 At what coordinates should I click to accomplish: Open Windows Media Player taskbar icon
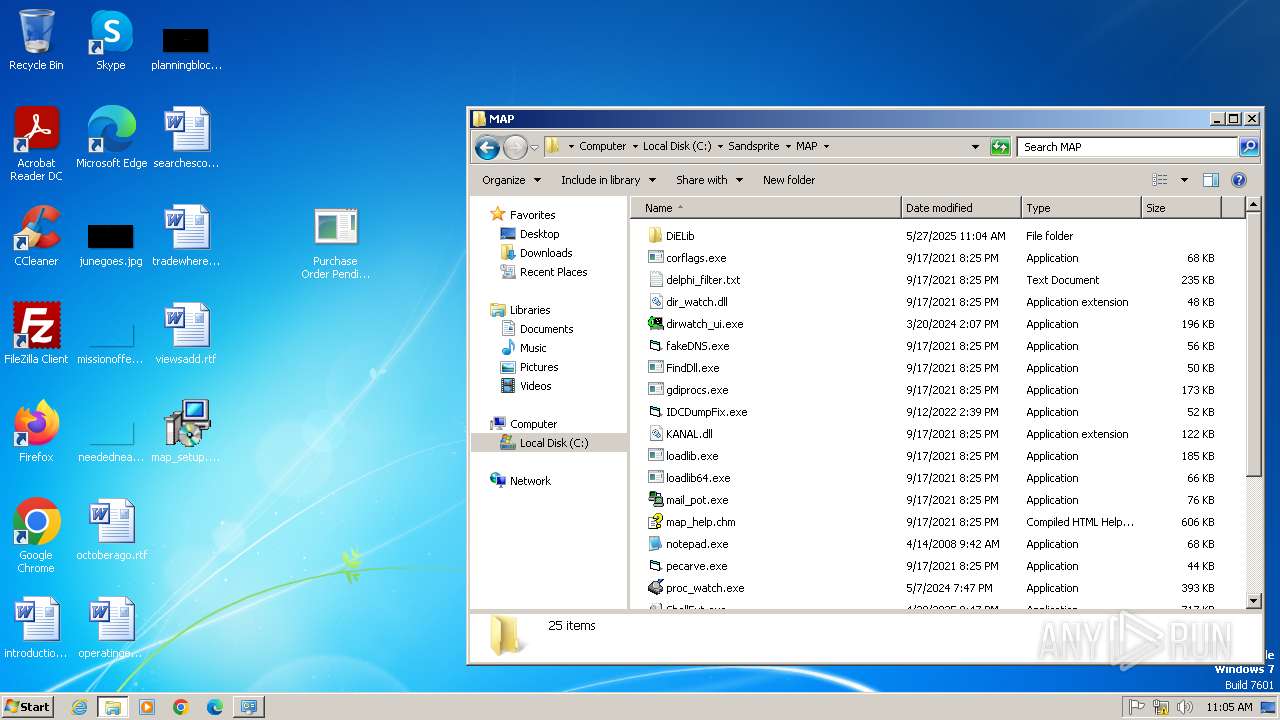147,707
